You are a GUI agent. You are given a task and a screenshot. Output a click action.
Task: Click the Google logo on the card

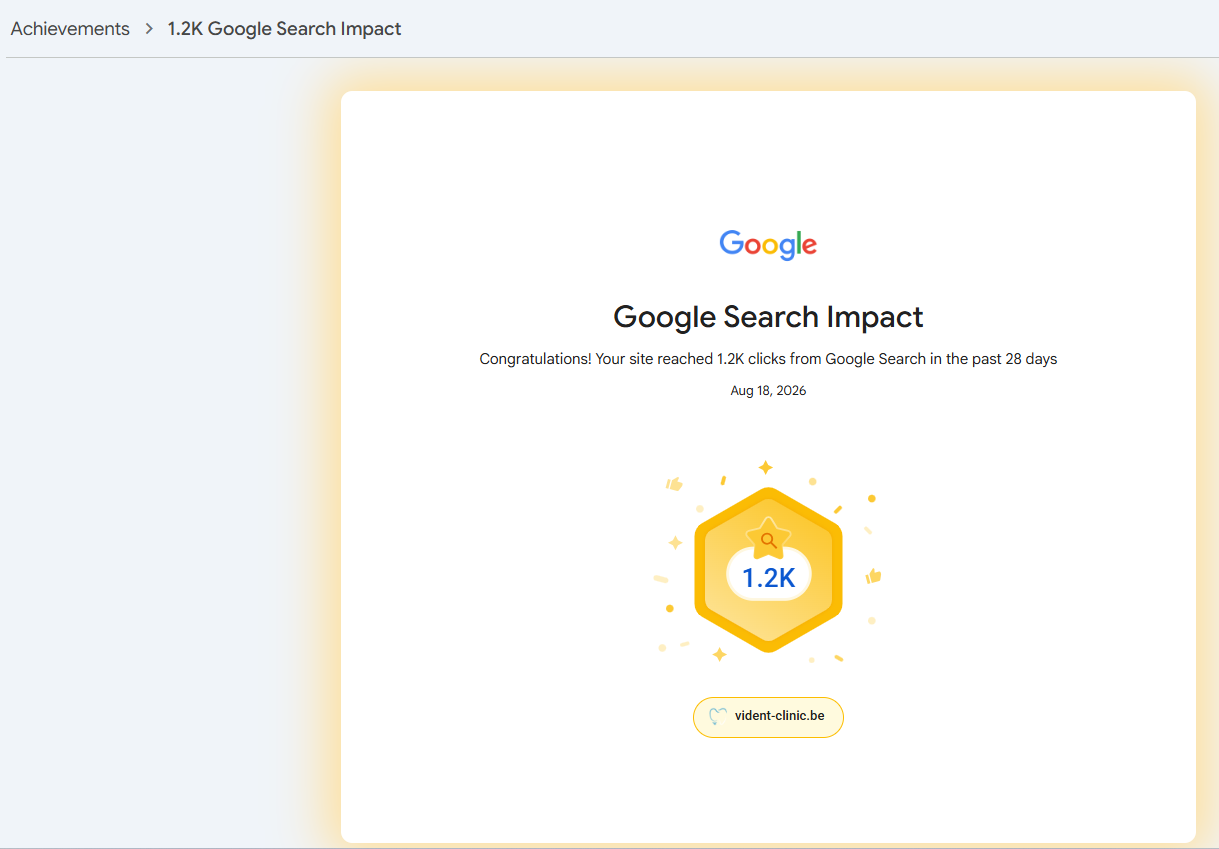768,245
